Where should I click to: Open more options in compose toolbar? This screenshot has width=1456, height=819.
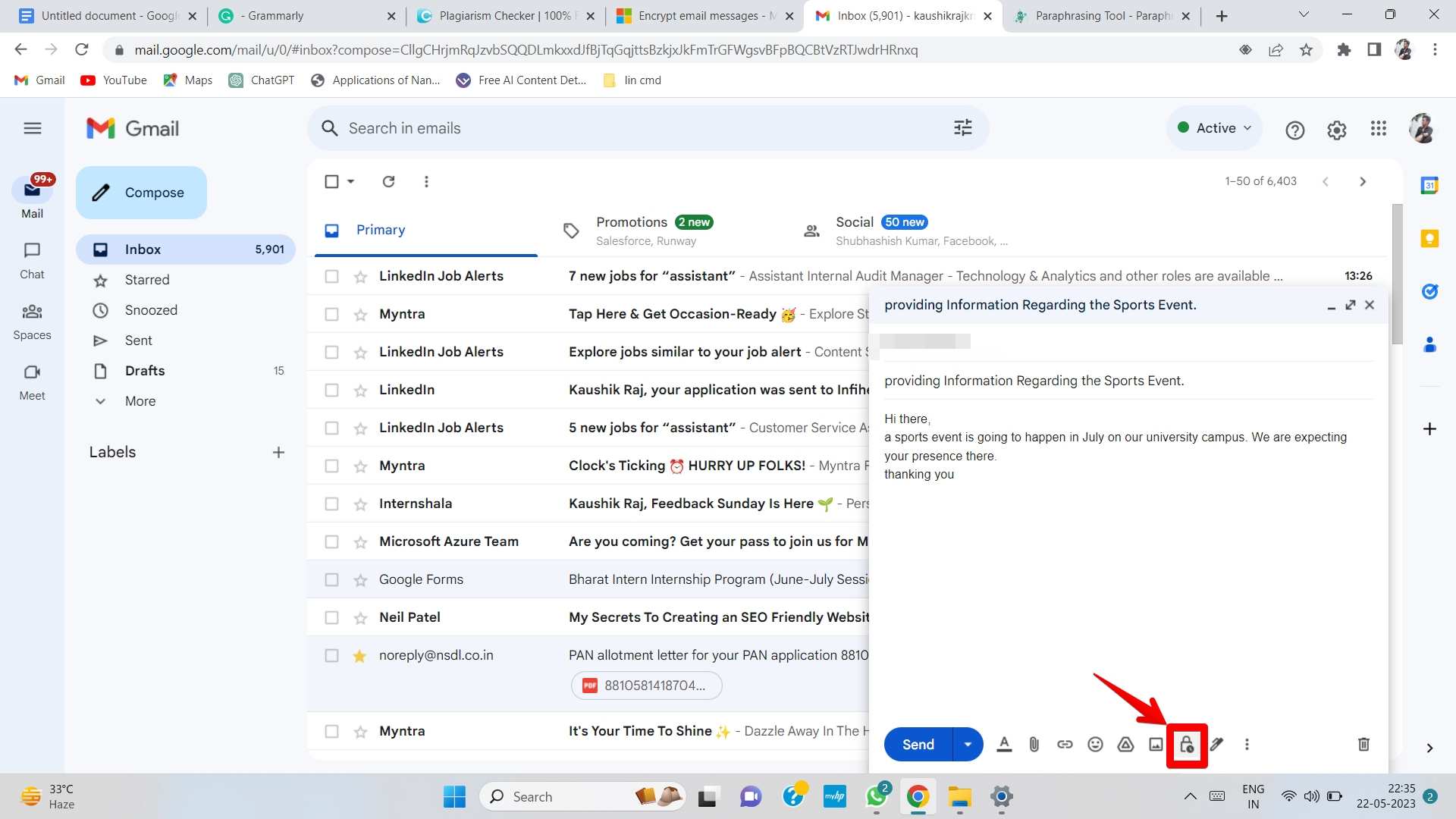point(1247,745)
